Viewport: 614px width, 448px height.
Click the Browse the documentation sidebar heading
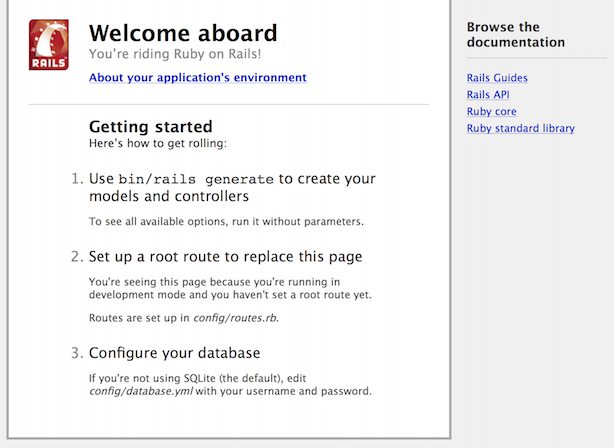515,34
